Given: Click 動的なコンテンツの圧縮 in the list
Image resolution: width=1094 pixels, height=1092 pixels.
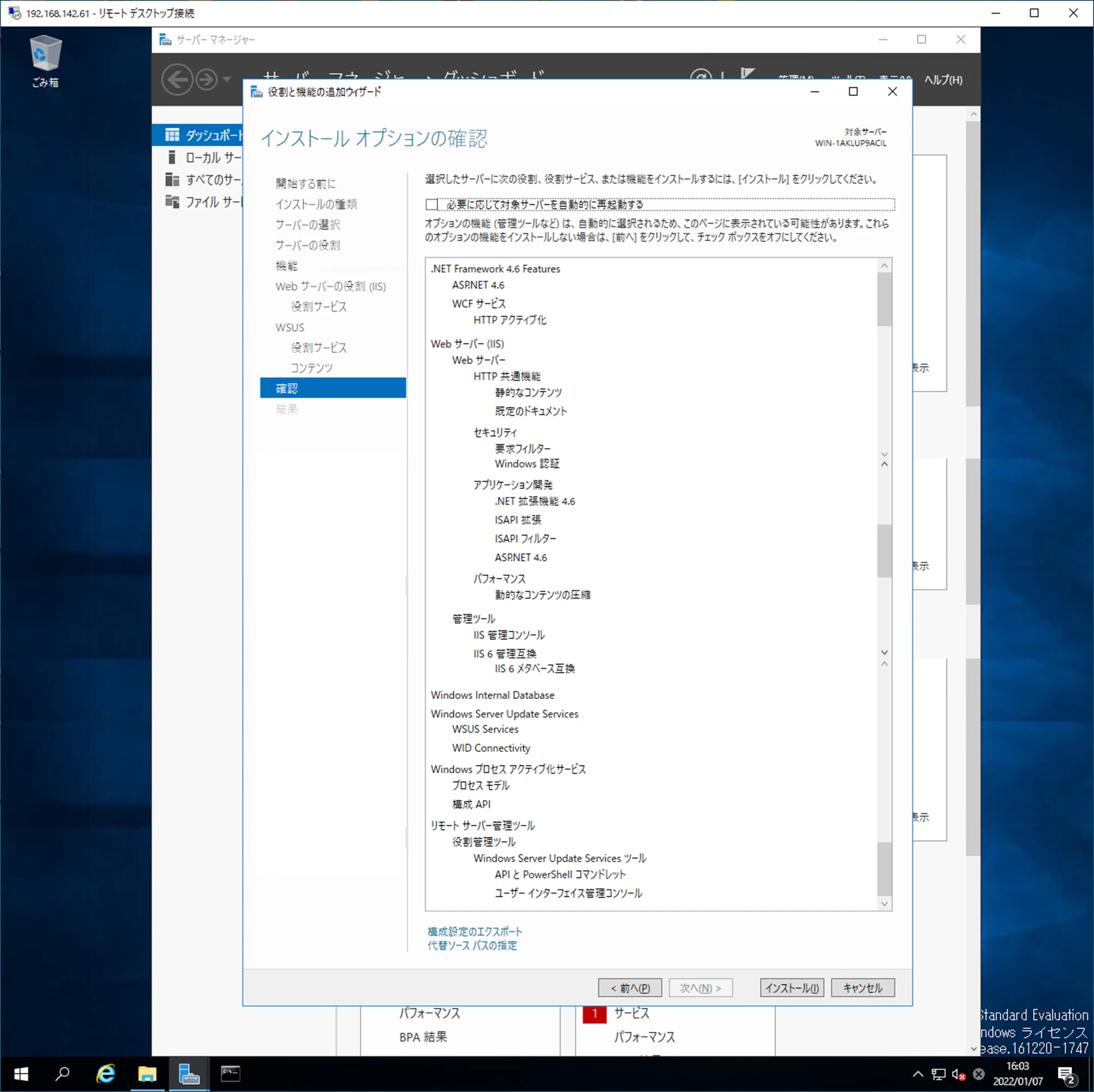Looking at the screenshot, I should [543, 595].
